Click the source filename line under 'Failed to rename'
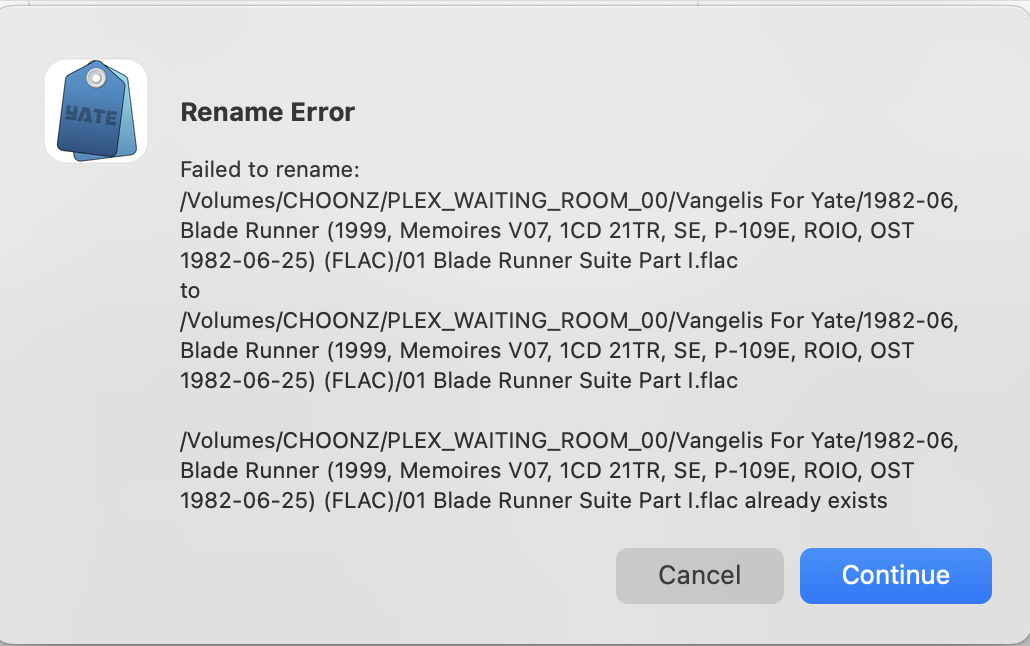This screenshot has width=1030, height=646. coord(459,261)
